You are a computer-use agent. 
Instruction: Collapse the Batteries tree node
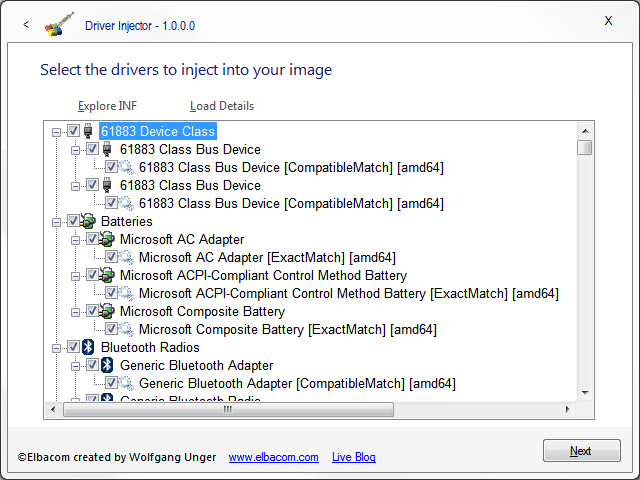click(x=56, y=221)
